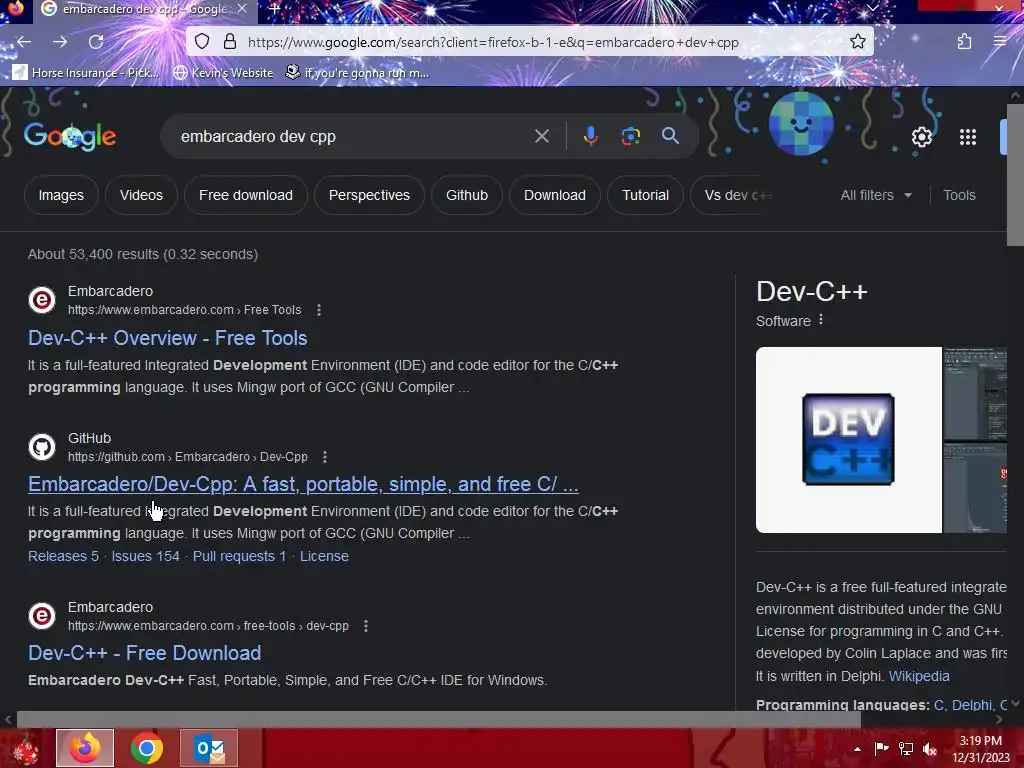The width and height of the screenshot is (1024, 768).
Task: Click the Dev-C++ screenshot thumbnail
Action: 975,393
